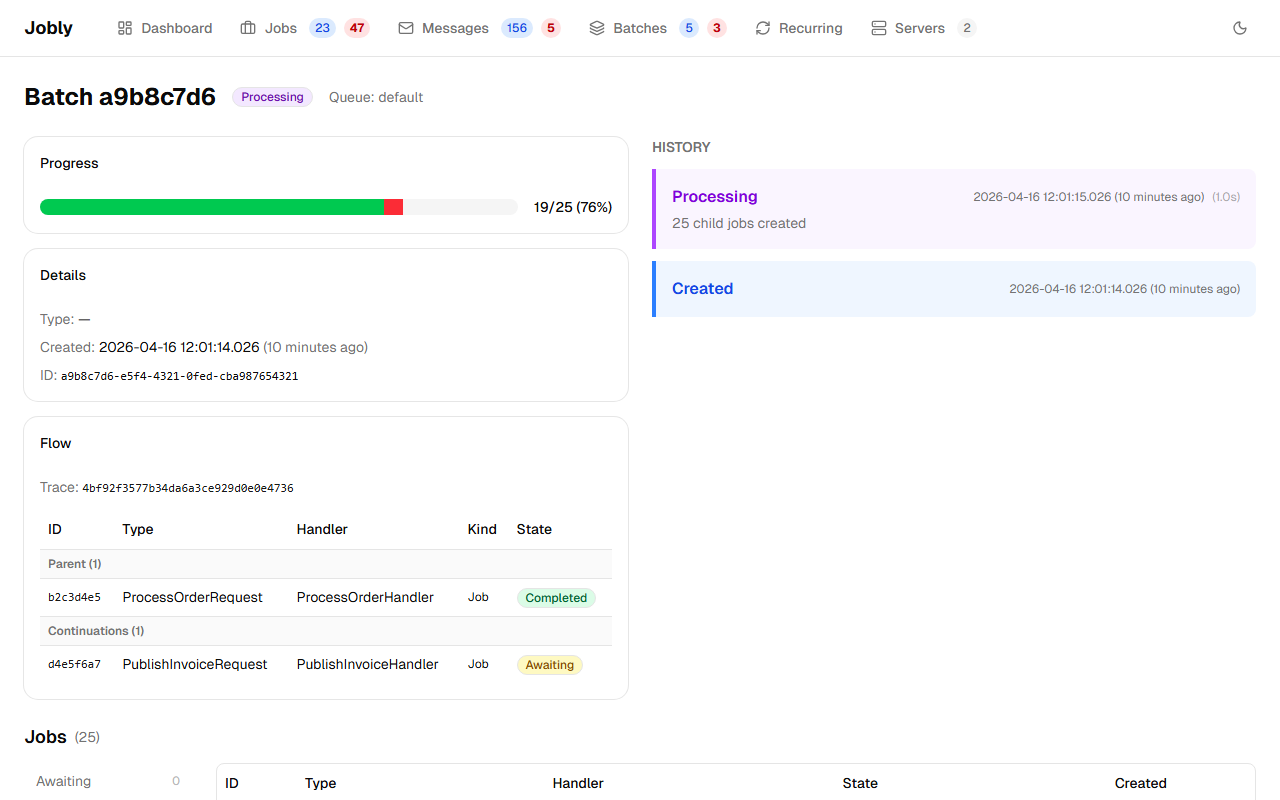The width and height of the screenshot is (1280, 800).
Task: Open the Recurring nav tab
Action: [810, 28]
